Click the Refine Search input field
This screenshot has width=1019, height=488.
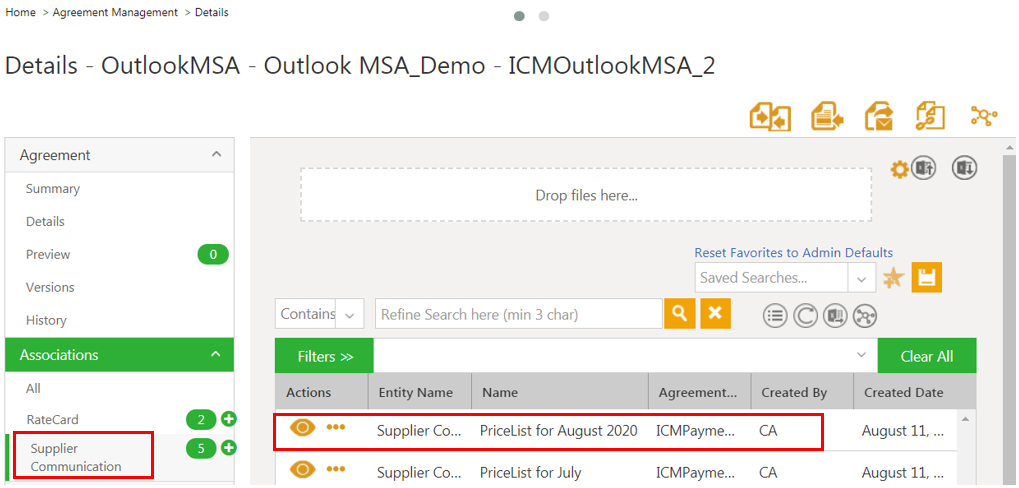click(x=518, y=314)
